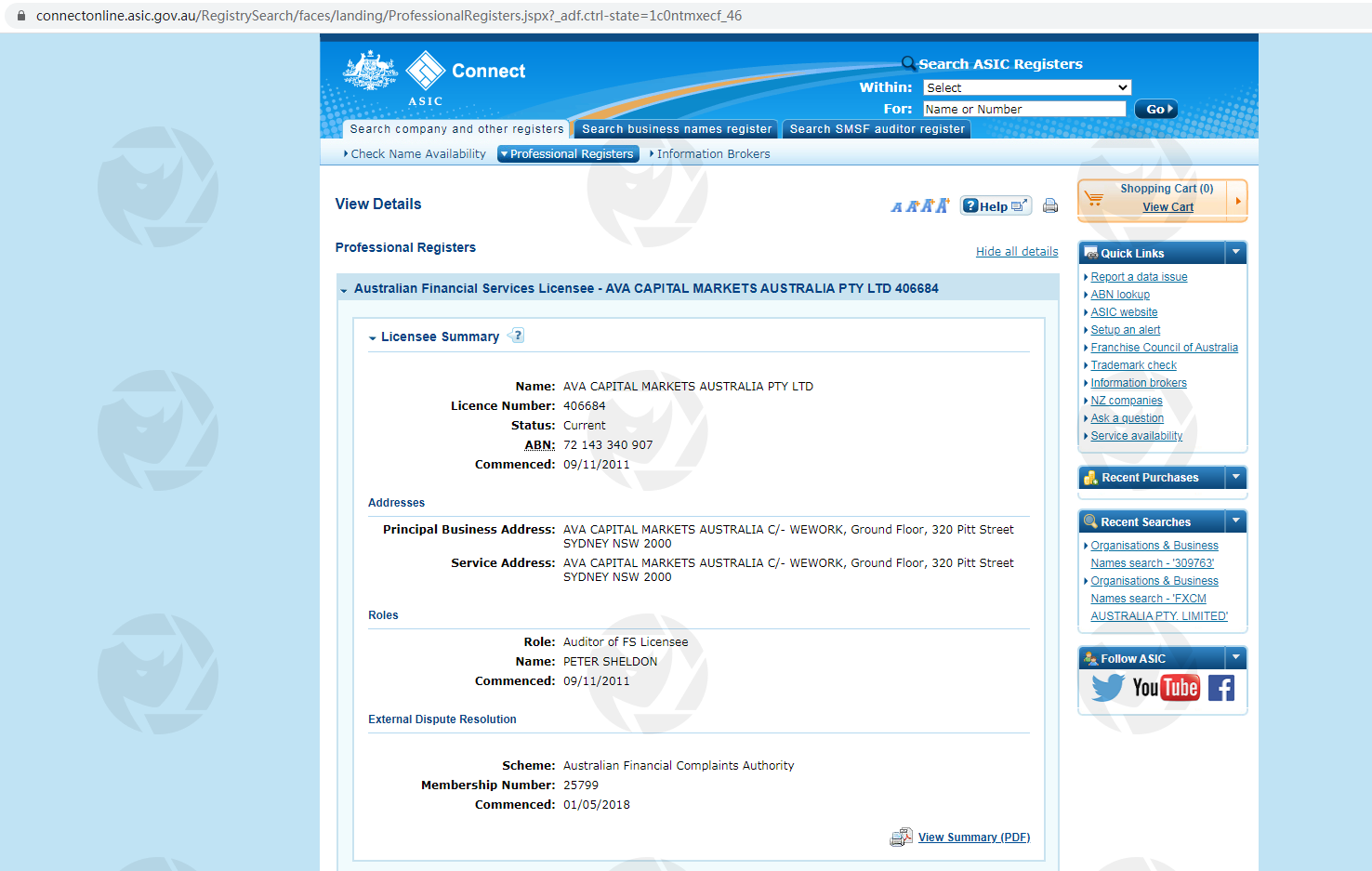Viewport: 1372px width, 871px height.
Task: Open the Information Brokers menu item
Action: 712,154
